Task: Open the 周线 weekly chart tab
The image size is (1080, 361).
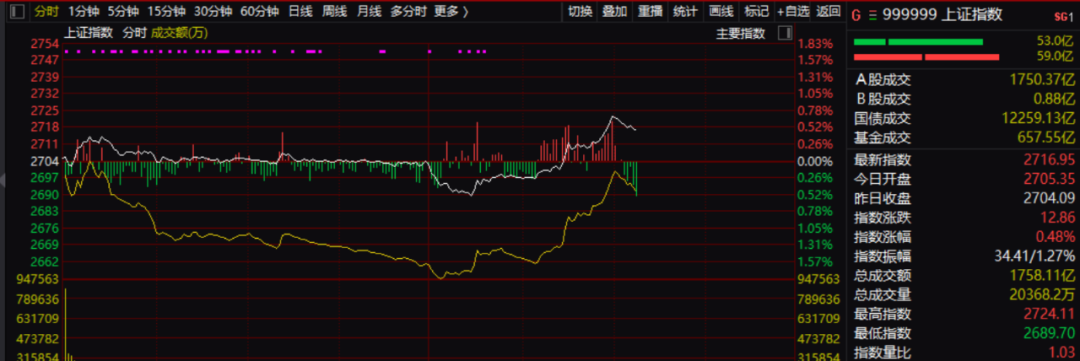Action: pos(335,11)
